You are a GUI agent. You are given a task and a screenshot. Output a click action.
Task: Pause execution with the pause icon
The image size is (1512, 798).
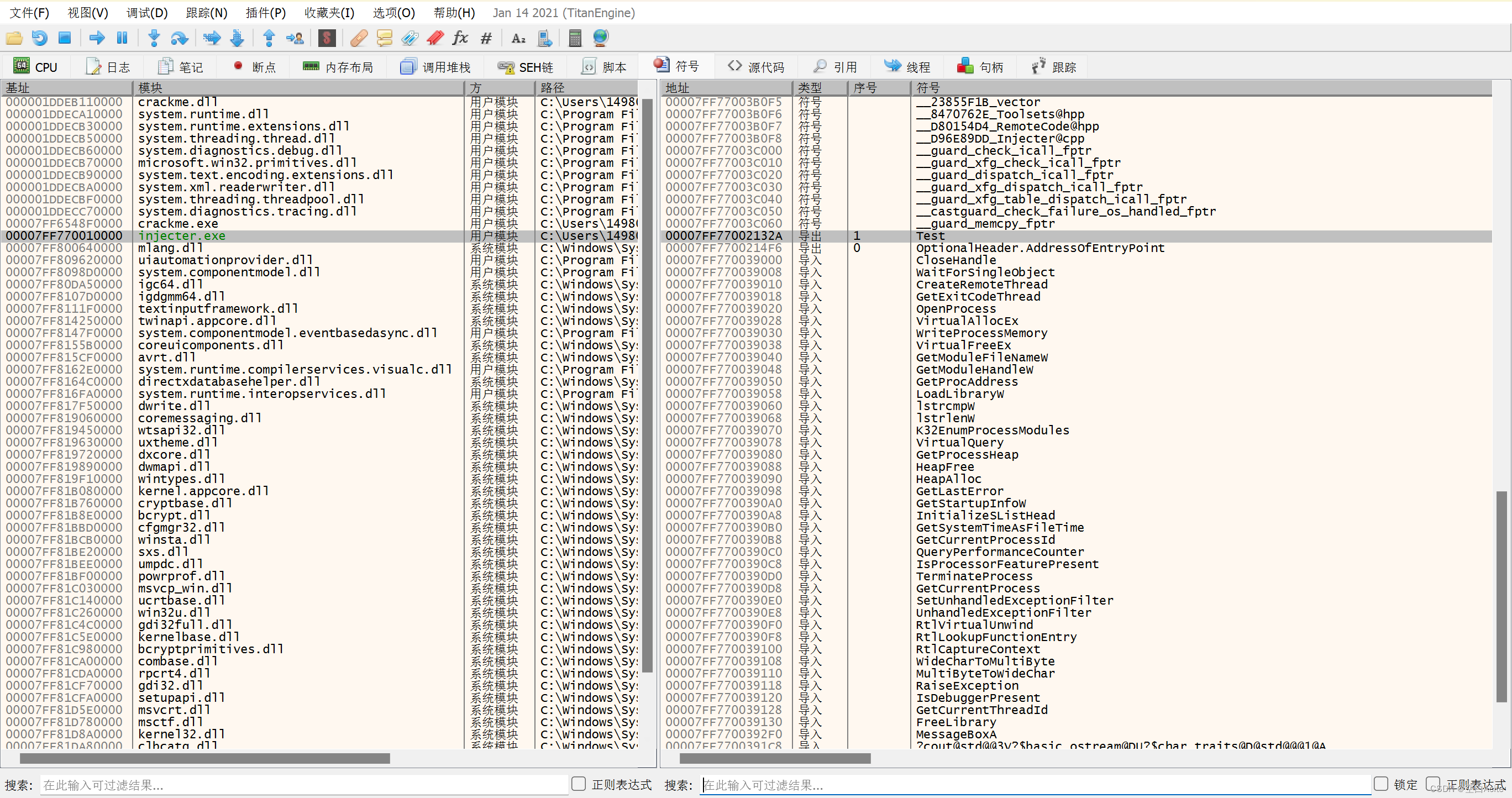pyautogui.click(x=122, y=39)
